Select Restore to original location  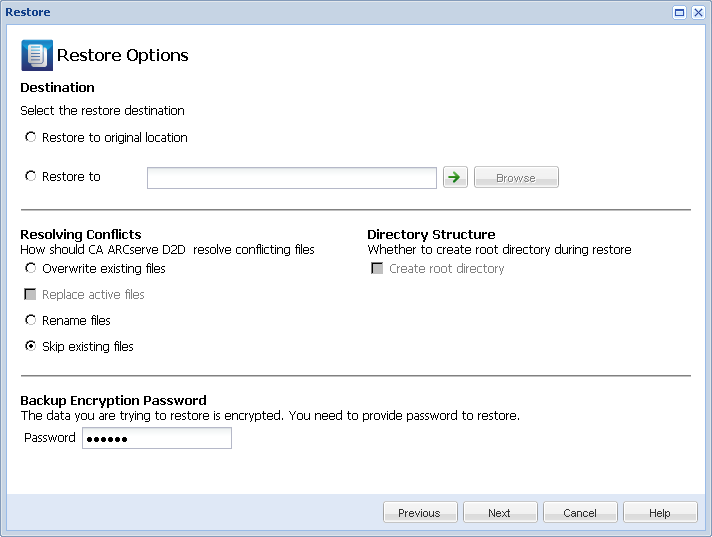pos(31,137)
